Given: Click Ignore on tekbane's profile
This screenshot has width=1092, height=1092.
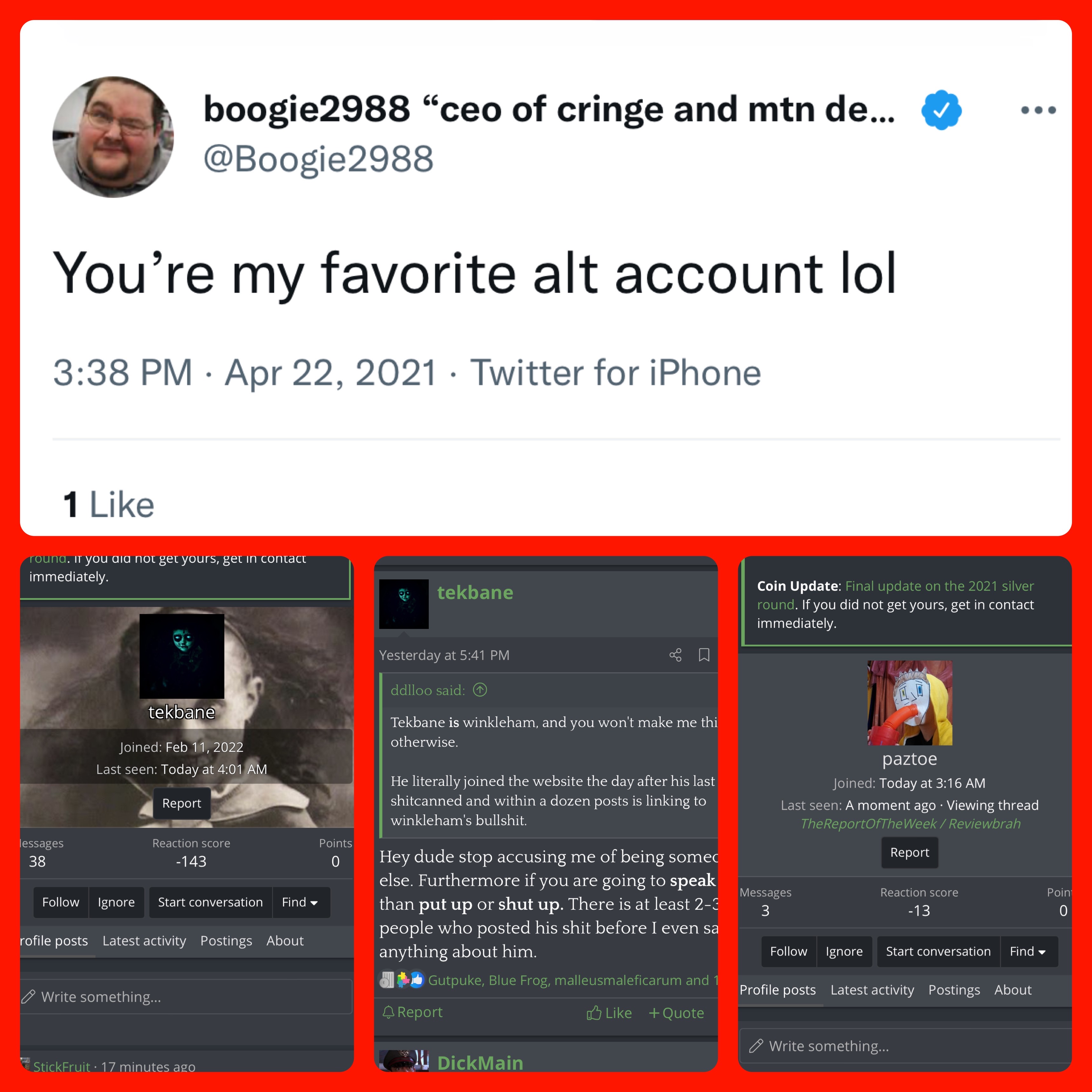Looking at the screenshot, I should 117,902.
